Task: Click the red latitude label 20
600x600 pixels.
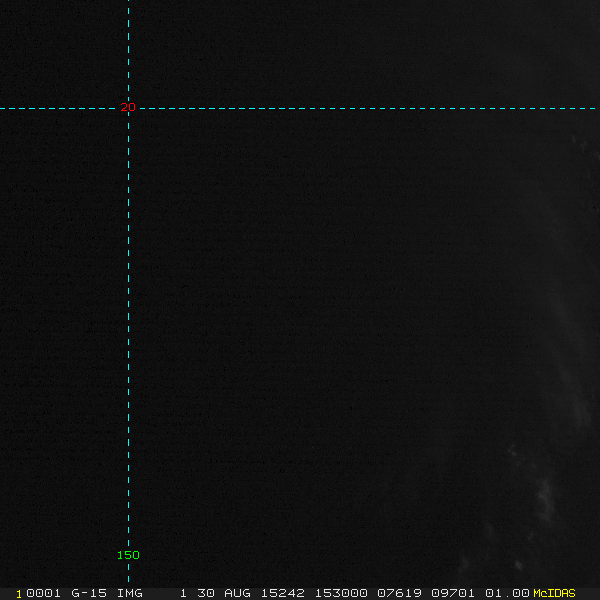Action: coord(128,107)
